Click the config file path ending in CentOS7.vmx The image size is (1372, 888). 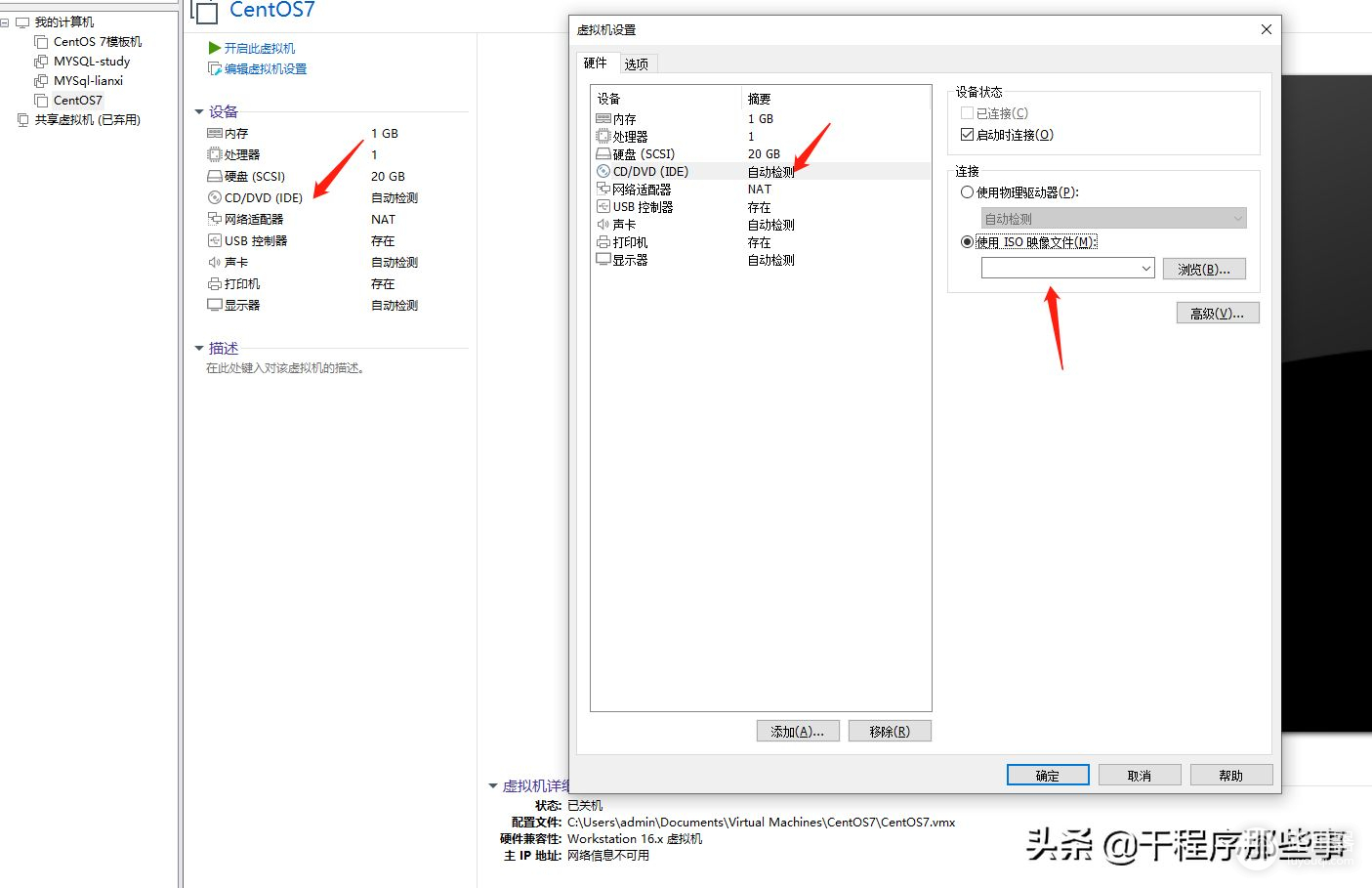pyautogui.click(x=762, y=822)
